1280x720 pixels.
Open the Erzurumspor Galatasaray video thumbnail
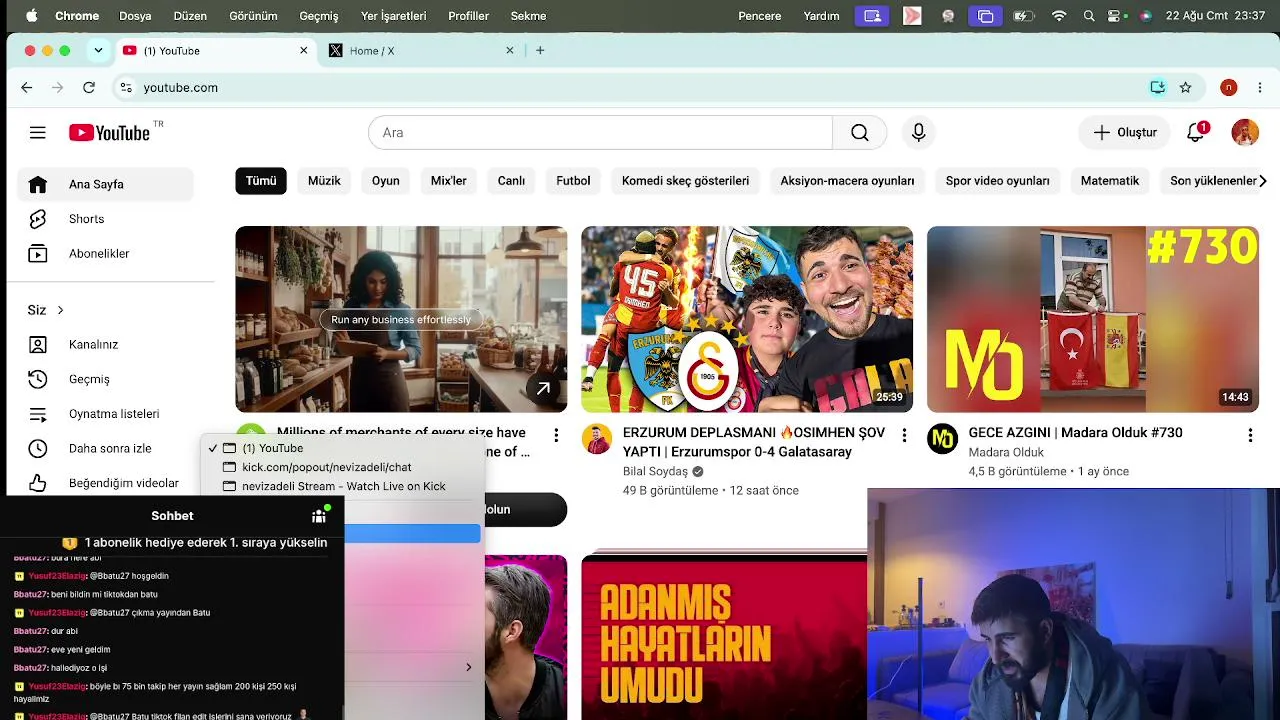[747, 319]
